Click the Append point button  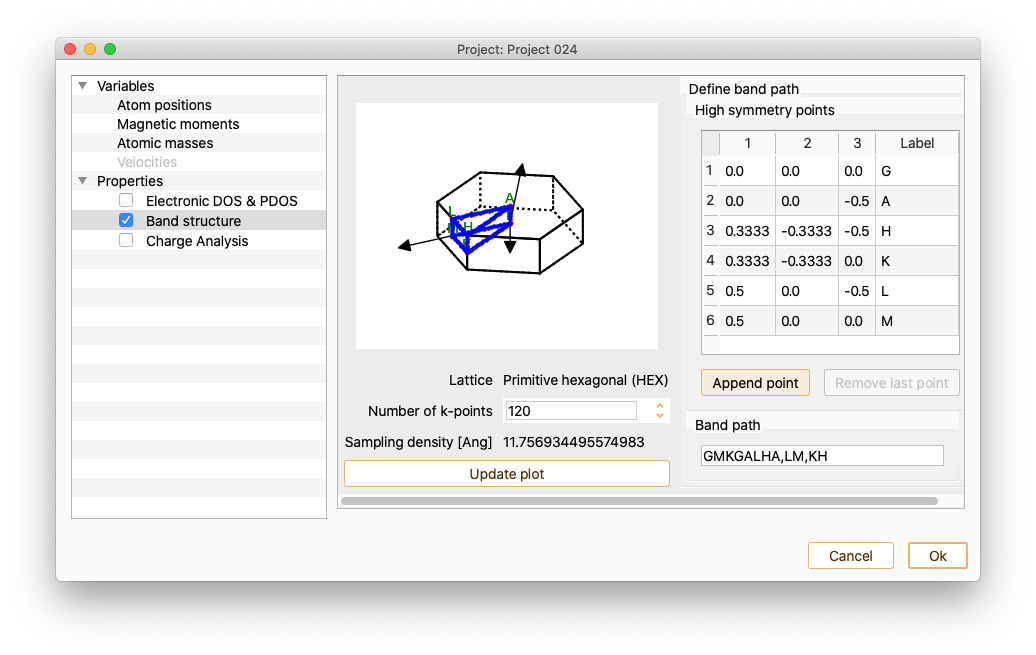pyautogui.click(x=755, y=383)
